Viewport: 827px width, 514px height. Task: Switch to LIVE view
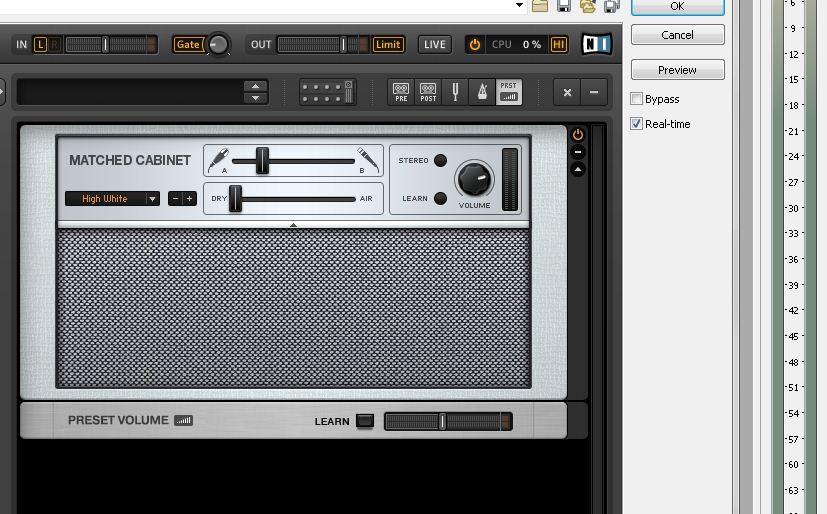tap(435, 45)
